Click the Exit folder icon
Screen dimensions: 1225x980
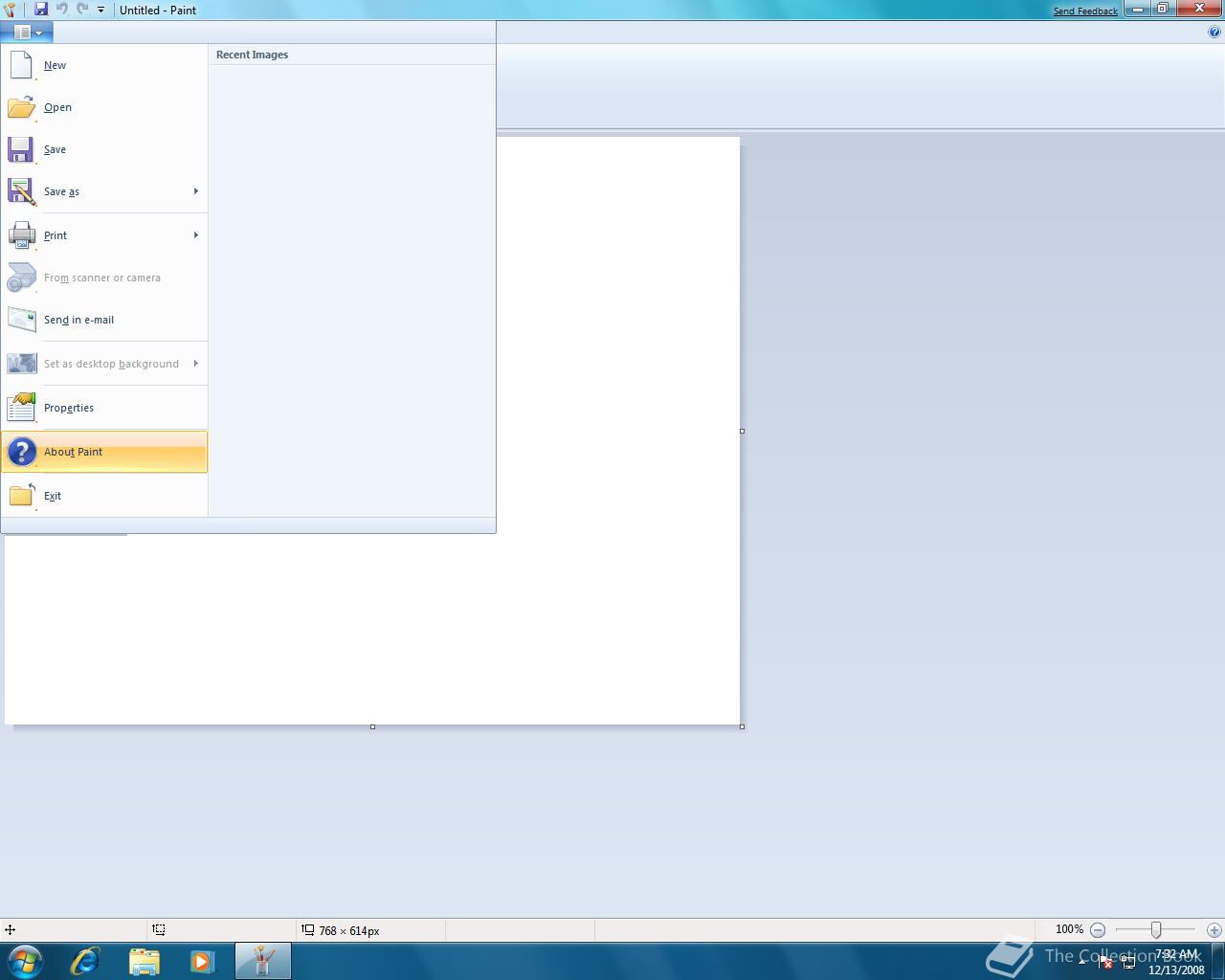click(21, 496)
